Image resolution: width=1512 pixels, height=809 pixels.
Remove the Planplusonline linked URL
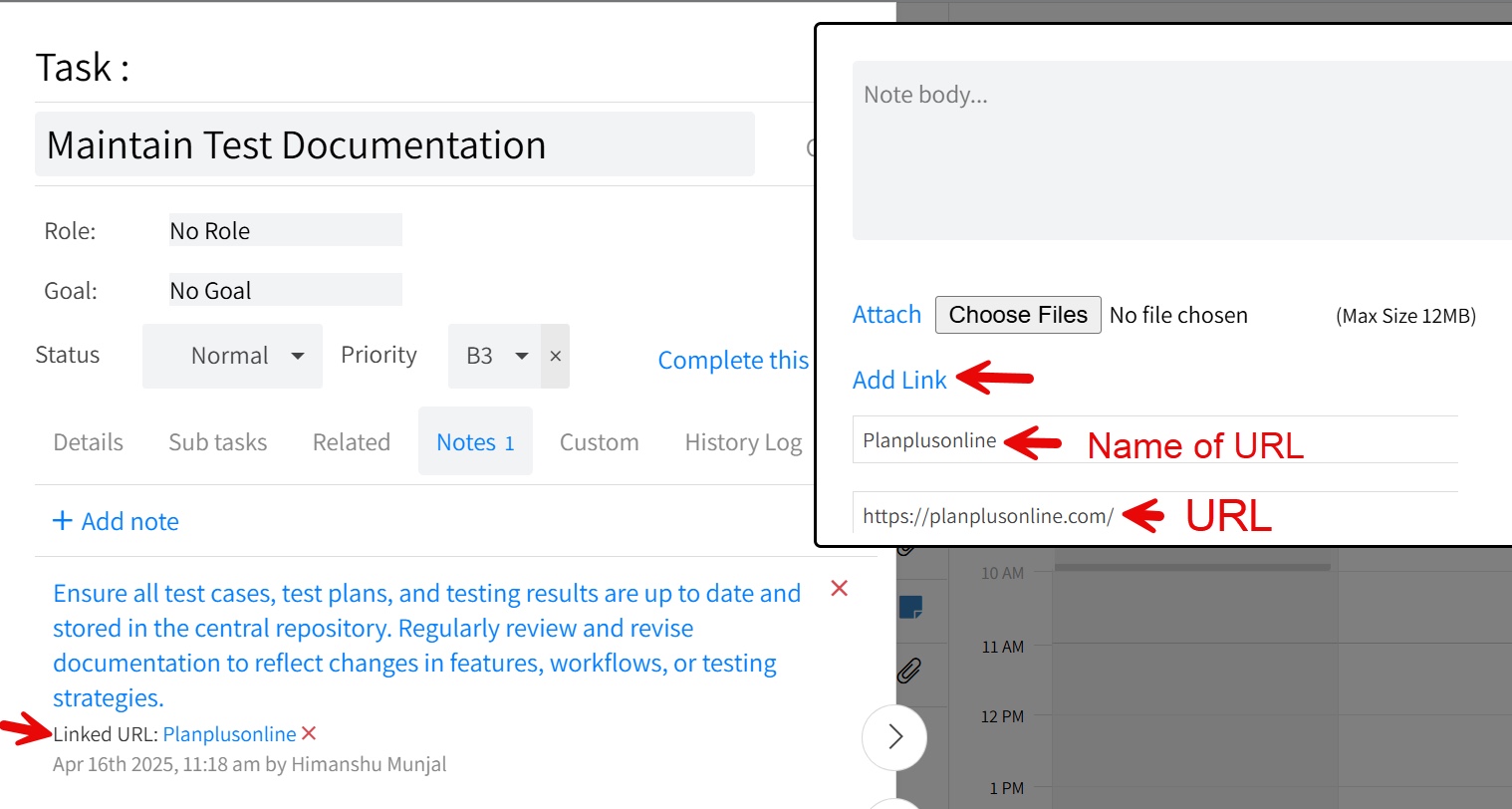pyautogui.click(x=309, y=733)
